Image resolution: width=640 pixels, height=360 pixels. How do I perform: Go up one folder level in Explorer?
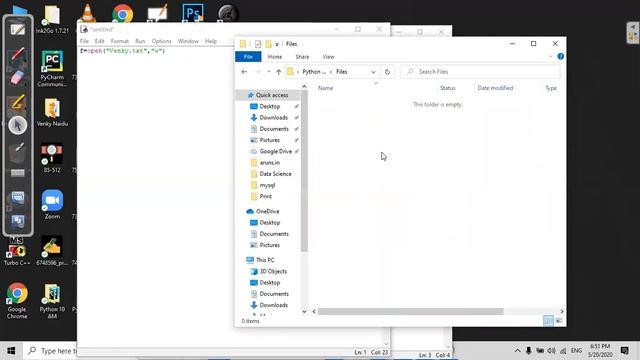coord(278,72)
